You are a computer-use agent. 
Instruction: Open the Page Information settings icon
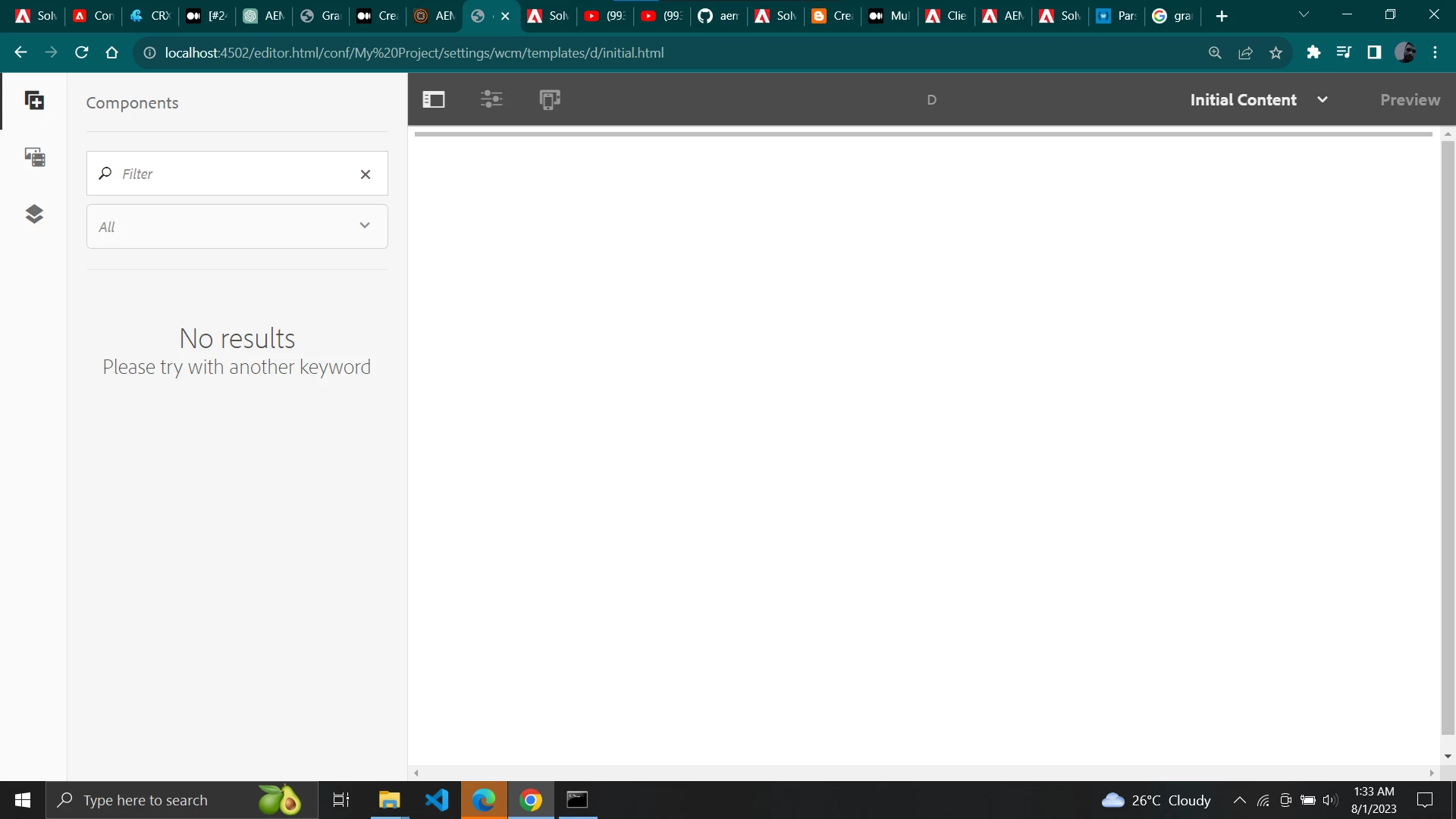[491, 99]
